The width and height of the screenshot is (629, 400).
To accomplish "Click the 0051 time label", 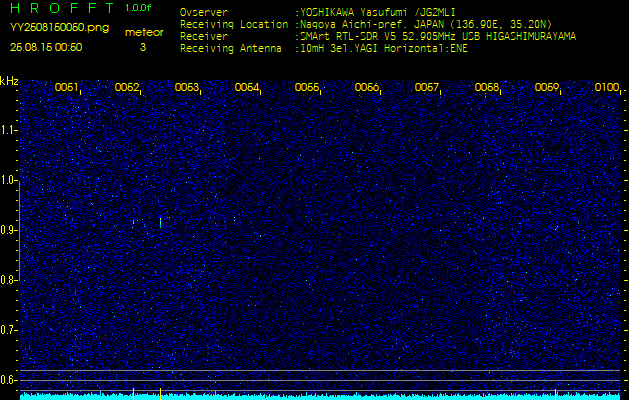I will coord(67,87).
